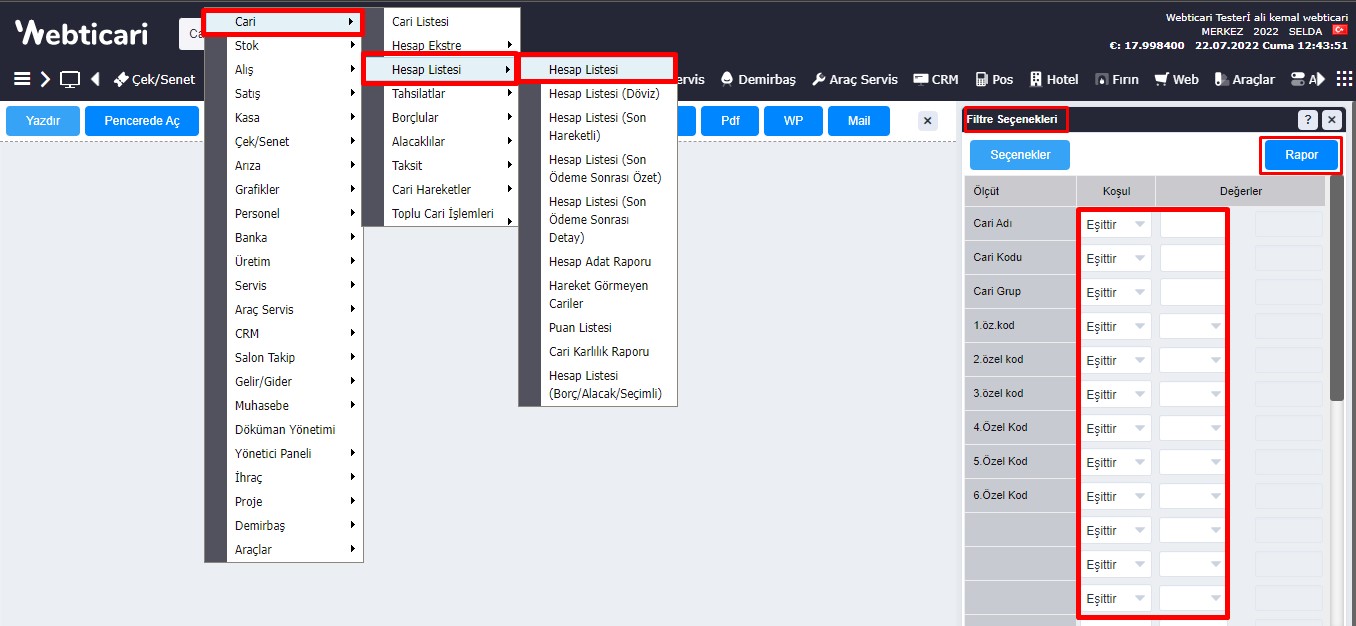Screen dimensions: 1356x626
Task: Open the 1.öz.kod value dropdown
Action: pyautogui.click(x=1193, y=327)
